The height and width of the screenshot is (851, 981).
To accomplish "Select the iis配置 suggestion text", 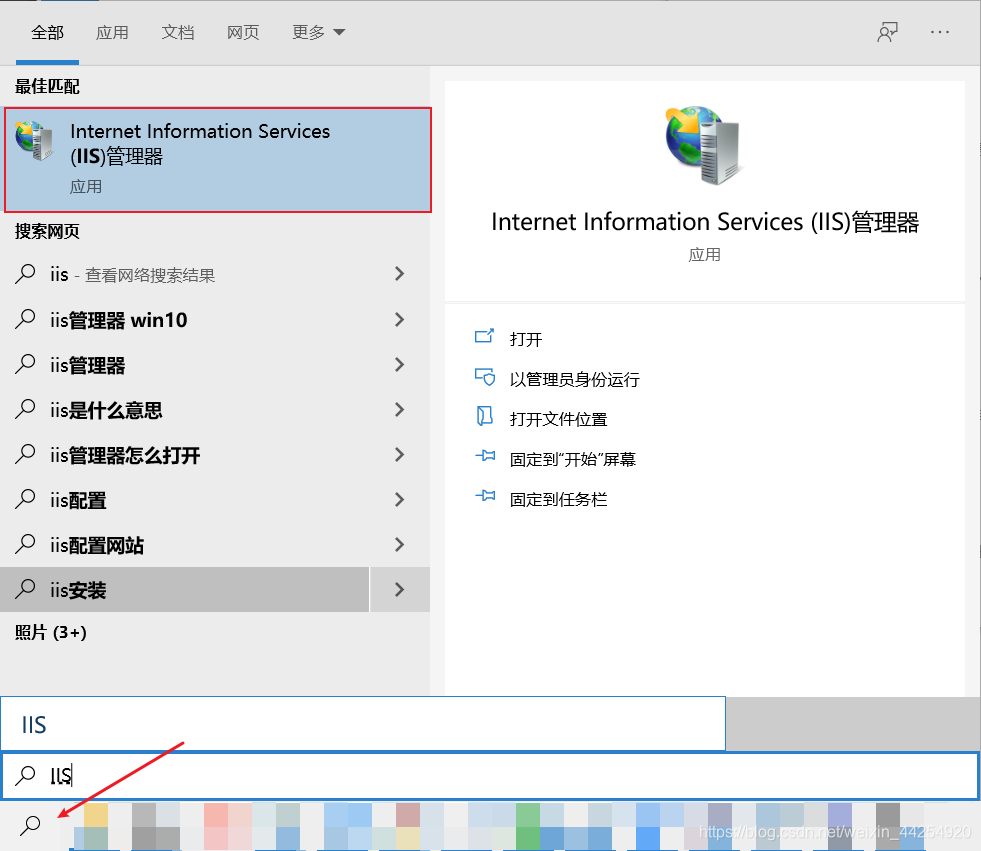I will click(x=78, y=500).
